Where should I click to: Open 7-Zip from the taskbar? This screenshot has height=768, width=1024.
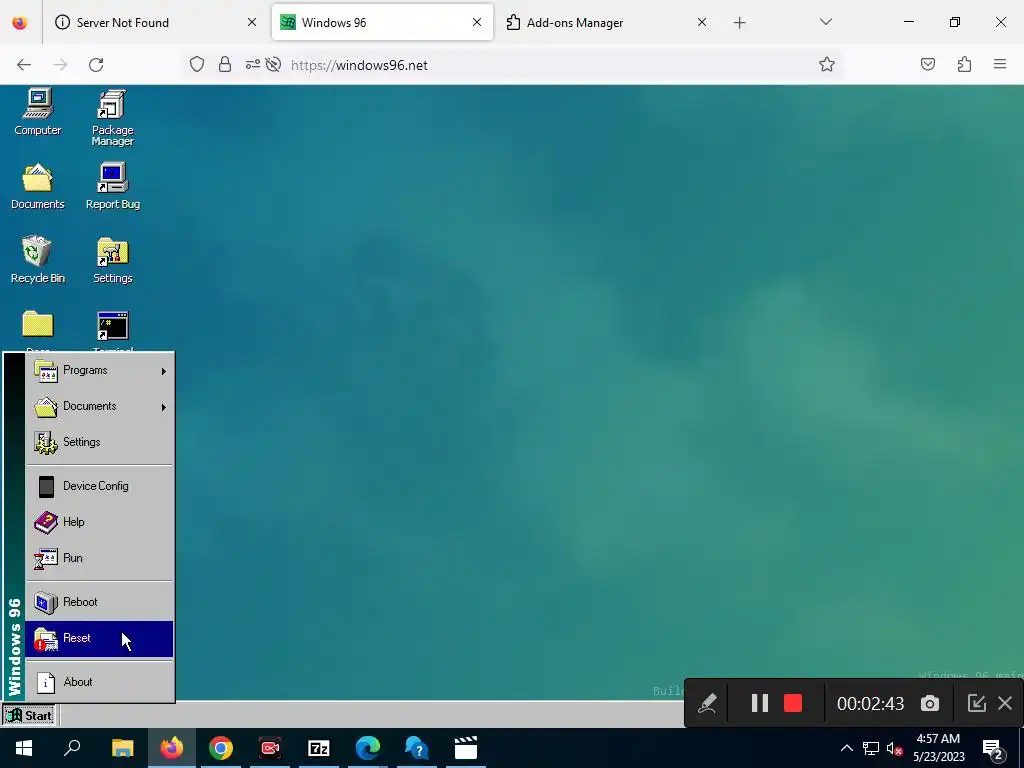tap(319, 748)
